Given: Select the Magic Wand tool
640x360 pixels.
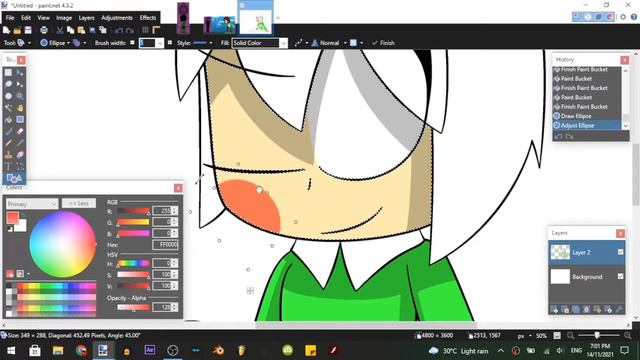Looking at the screenshot, I should click(9, 108).
